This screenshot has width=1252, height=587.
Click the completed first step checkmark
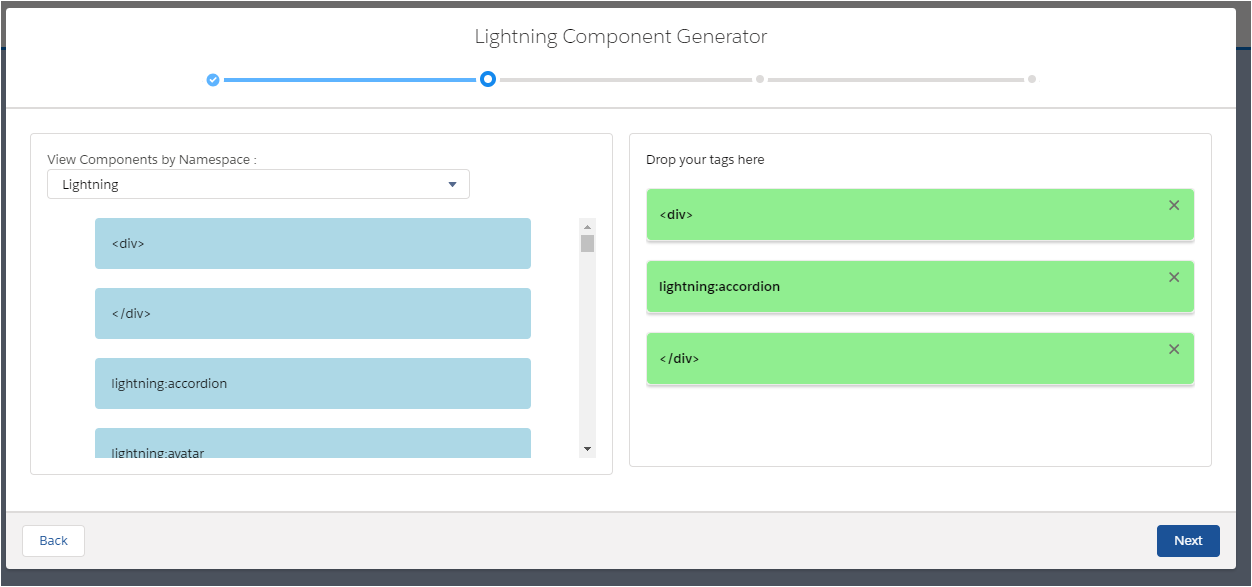click(x=213, y=80)
